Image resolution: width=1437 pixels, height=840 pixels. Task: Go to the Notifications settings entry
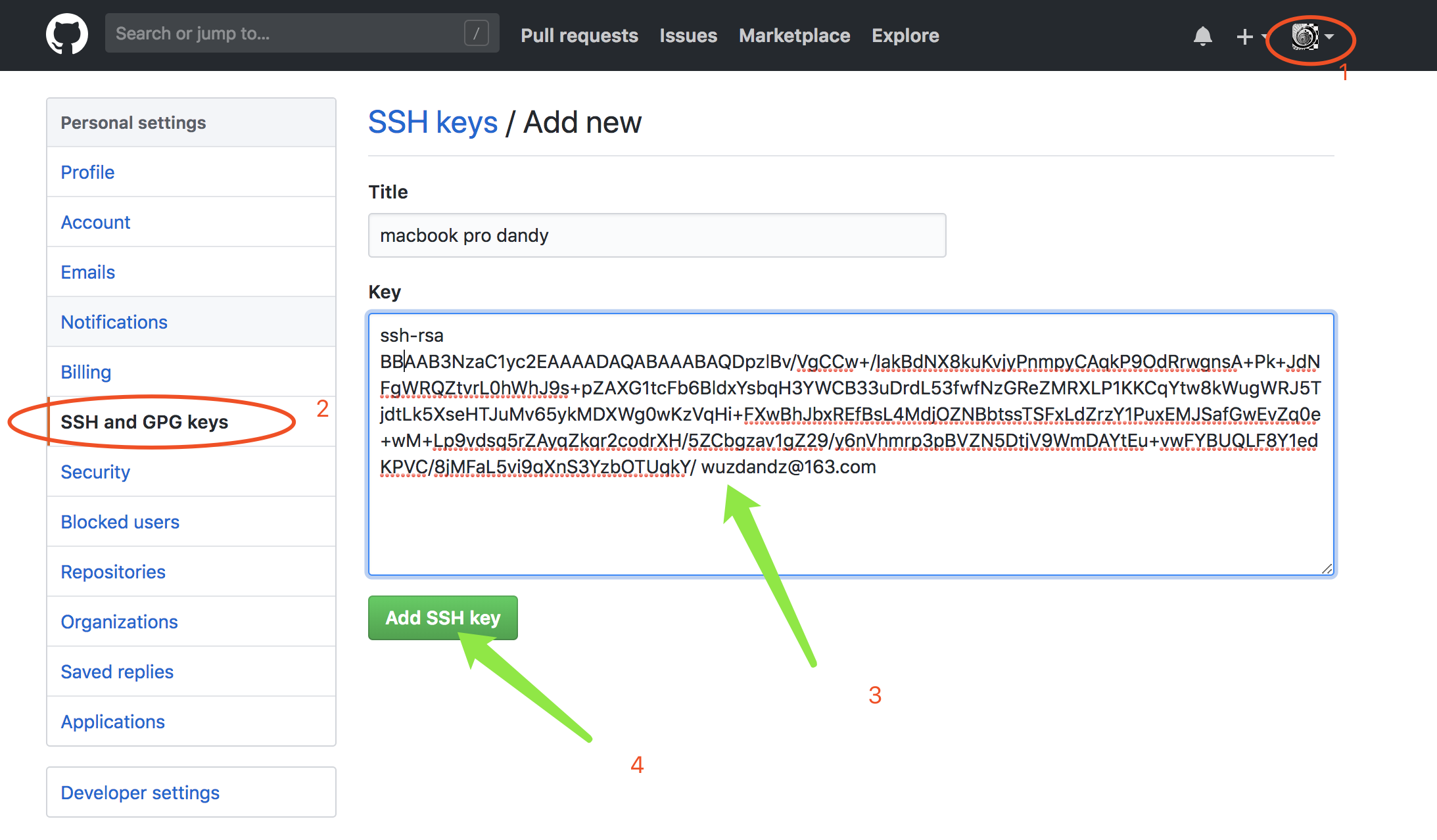[x=114, y=322]
